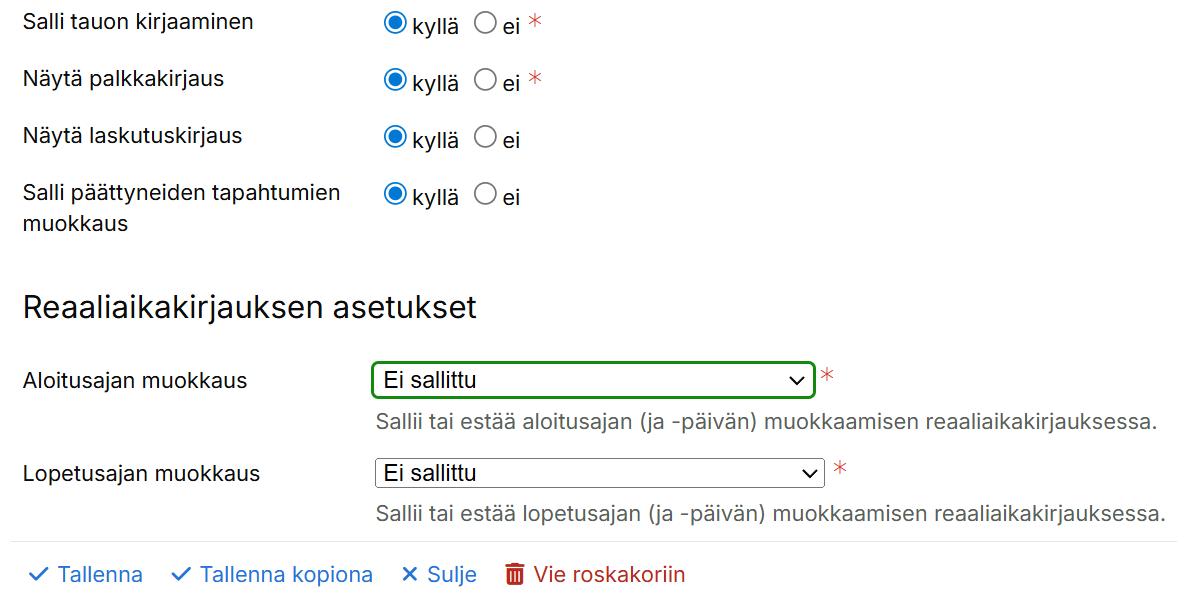Viewport: 1177px width, 602px height.
Task: Click the trash can icon
Action: (515, 575)
